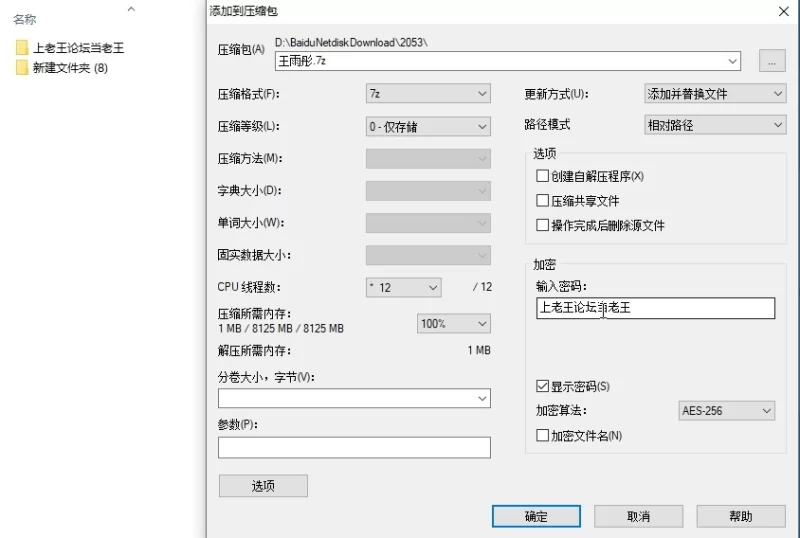This screenshot has height=538, width=800.
Task: Click the 上老王论坛当老王 folder icon
Action: click(22, 47)
